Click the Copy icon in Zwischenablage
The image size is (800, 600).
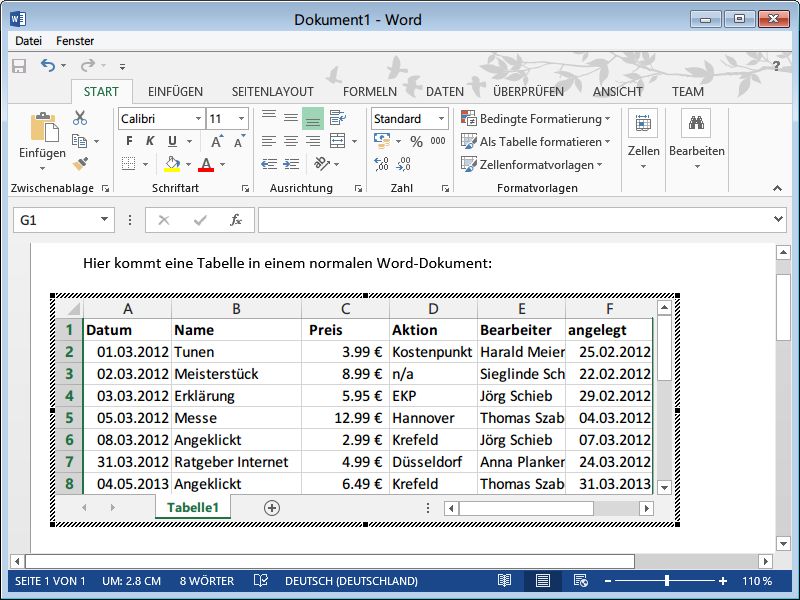tap(79, 141)
